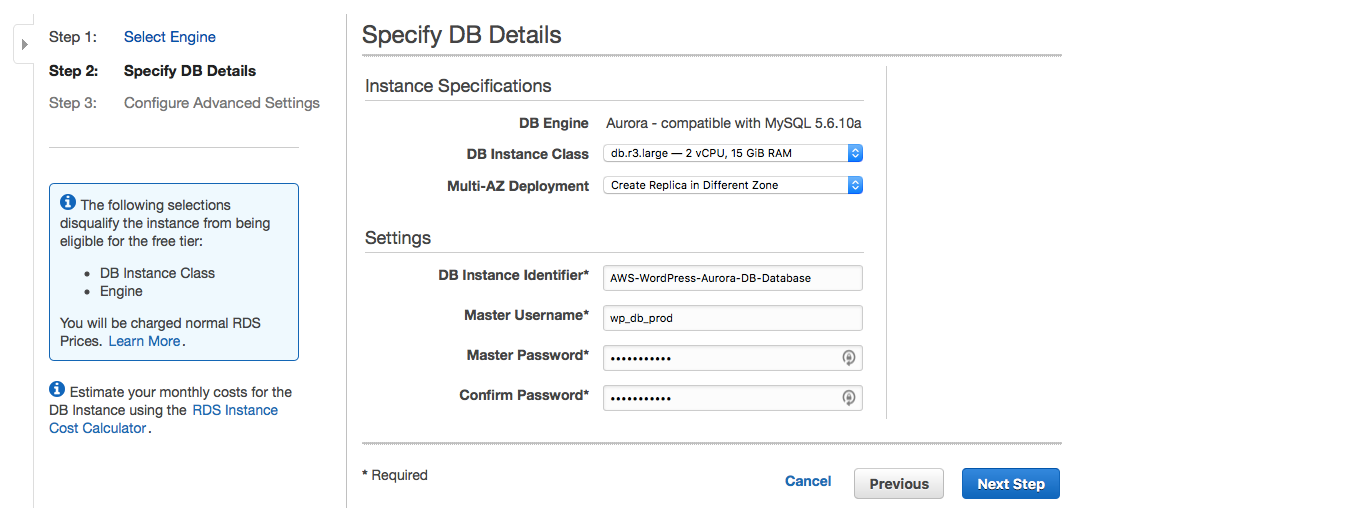The image size is (1364, 508).
Task: Open the DB Instance Class dropdown
Action: coord(733,153)
